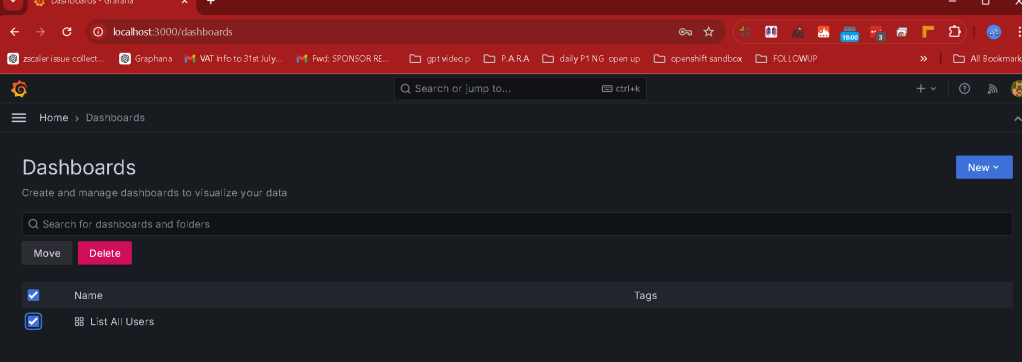The width and height of the screenshot is (1022, 362).
Task: Toggle the hamburger navigation menu
Action: pos(19,117)
